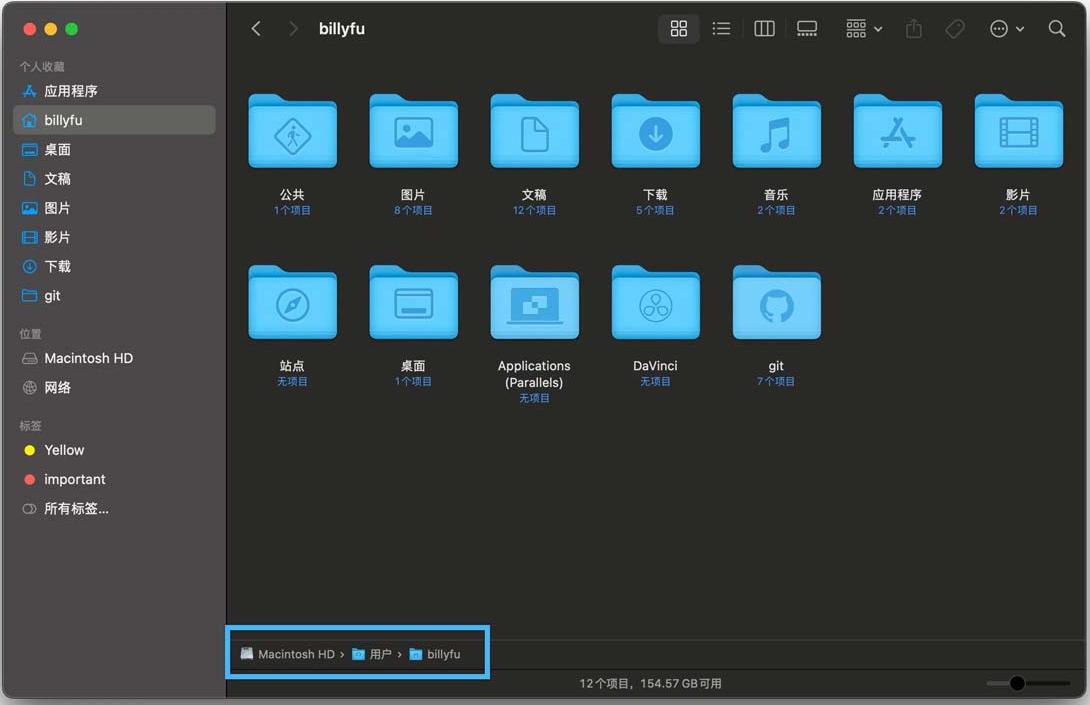The height and width of the screenshot is (705, 1090).
Task: Open the DaVinci folder
Action: [x=655, y=305]
